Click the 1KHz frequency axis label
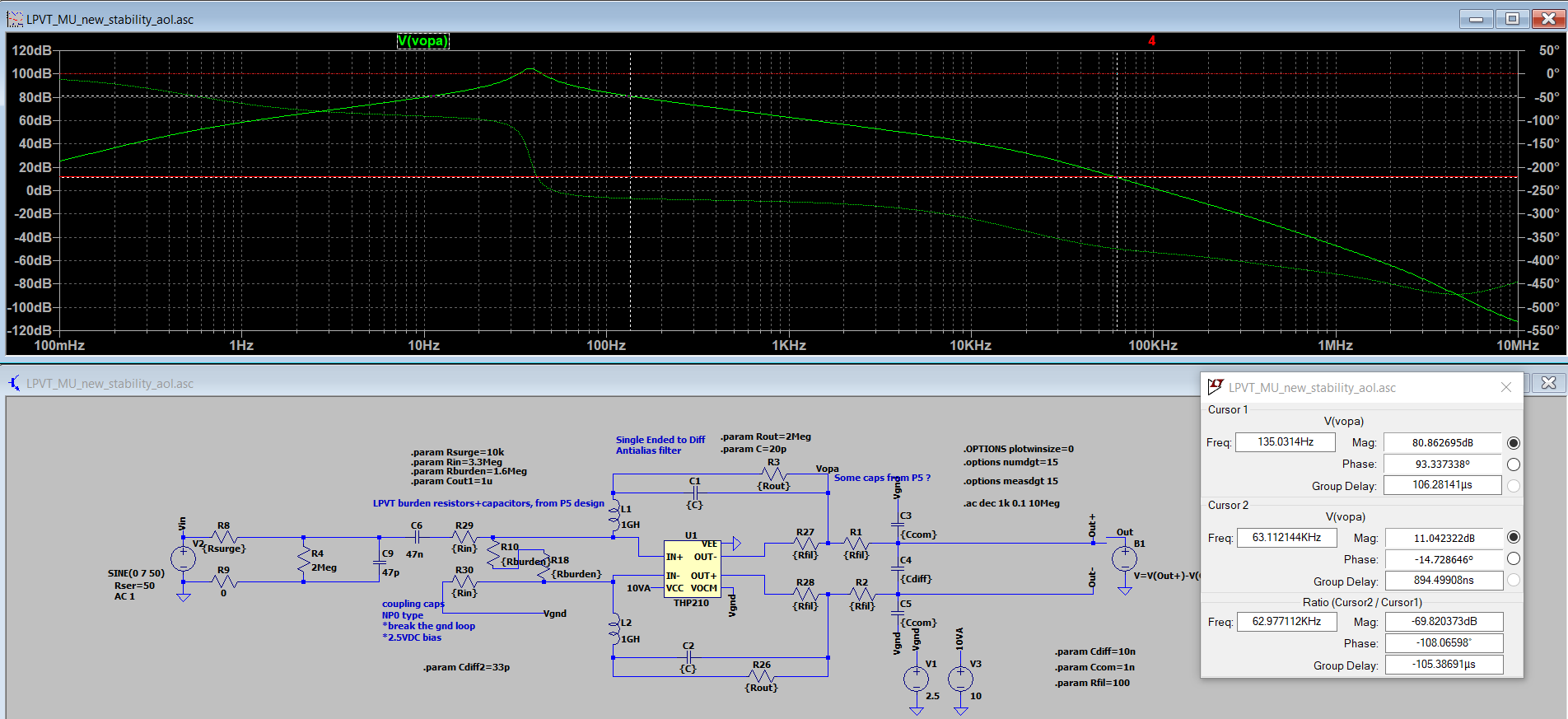 pyautogui.click(x=789, y=345)
